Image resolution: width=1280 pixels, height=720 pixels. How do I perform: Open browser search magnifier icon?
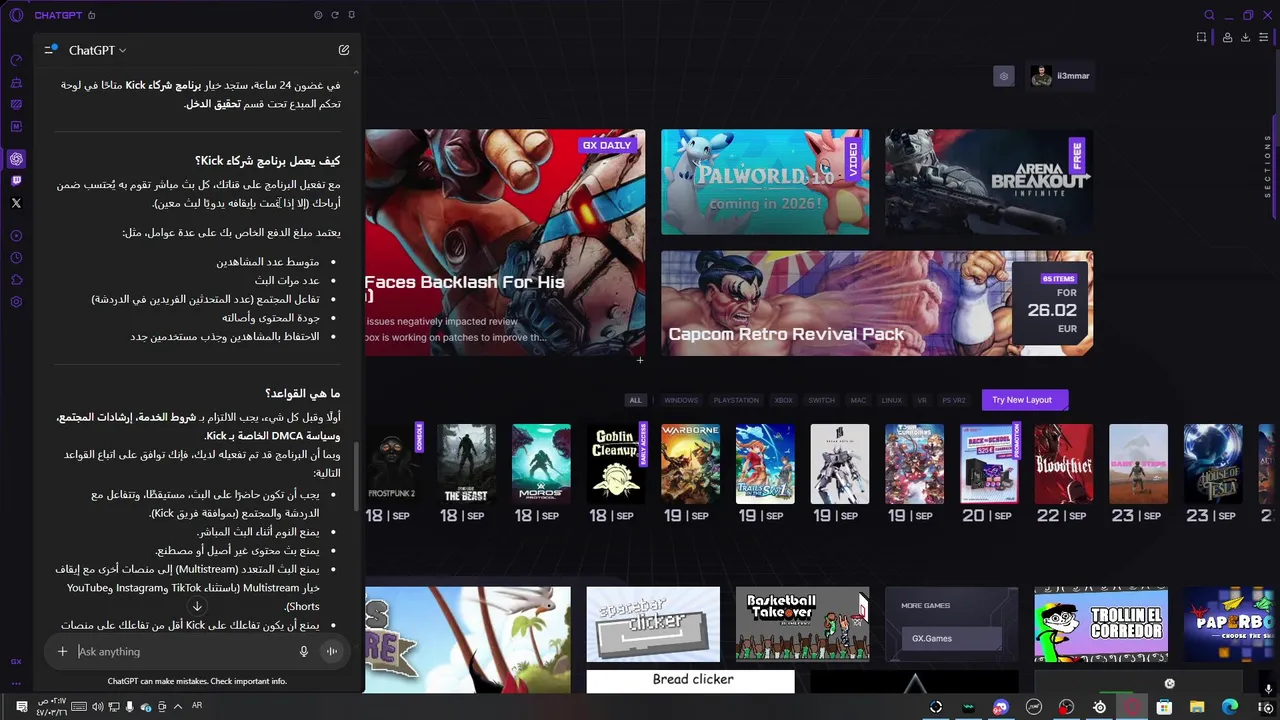point(1209,15)
